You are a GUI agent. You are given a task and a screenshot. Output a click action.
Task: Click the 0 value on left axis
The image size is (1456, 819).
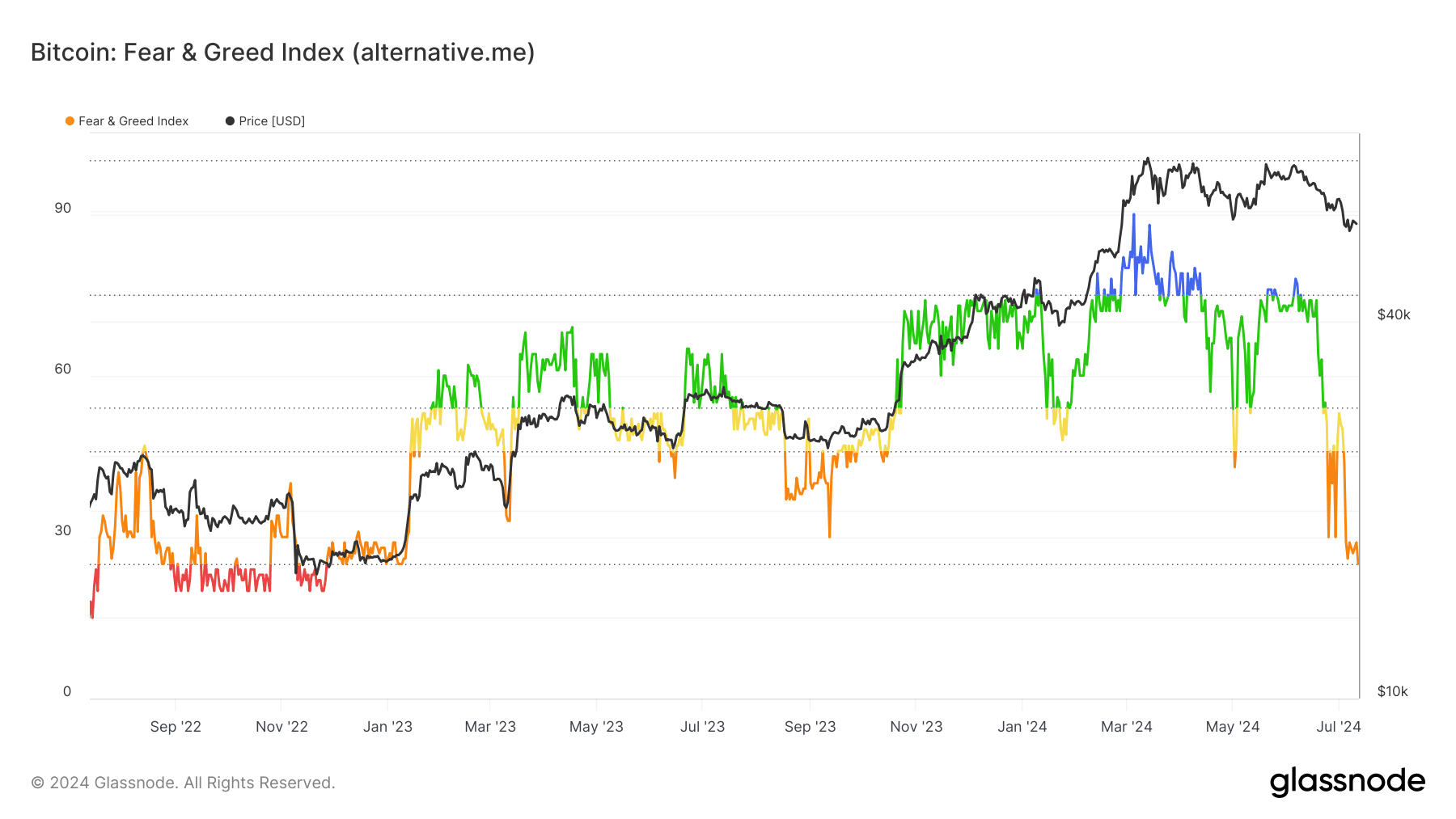[67, 692]
